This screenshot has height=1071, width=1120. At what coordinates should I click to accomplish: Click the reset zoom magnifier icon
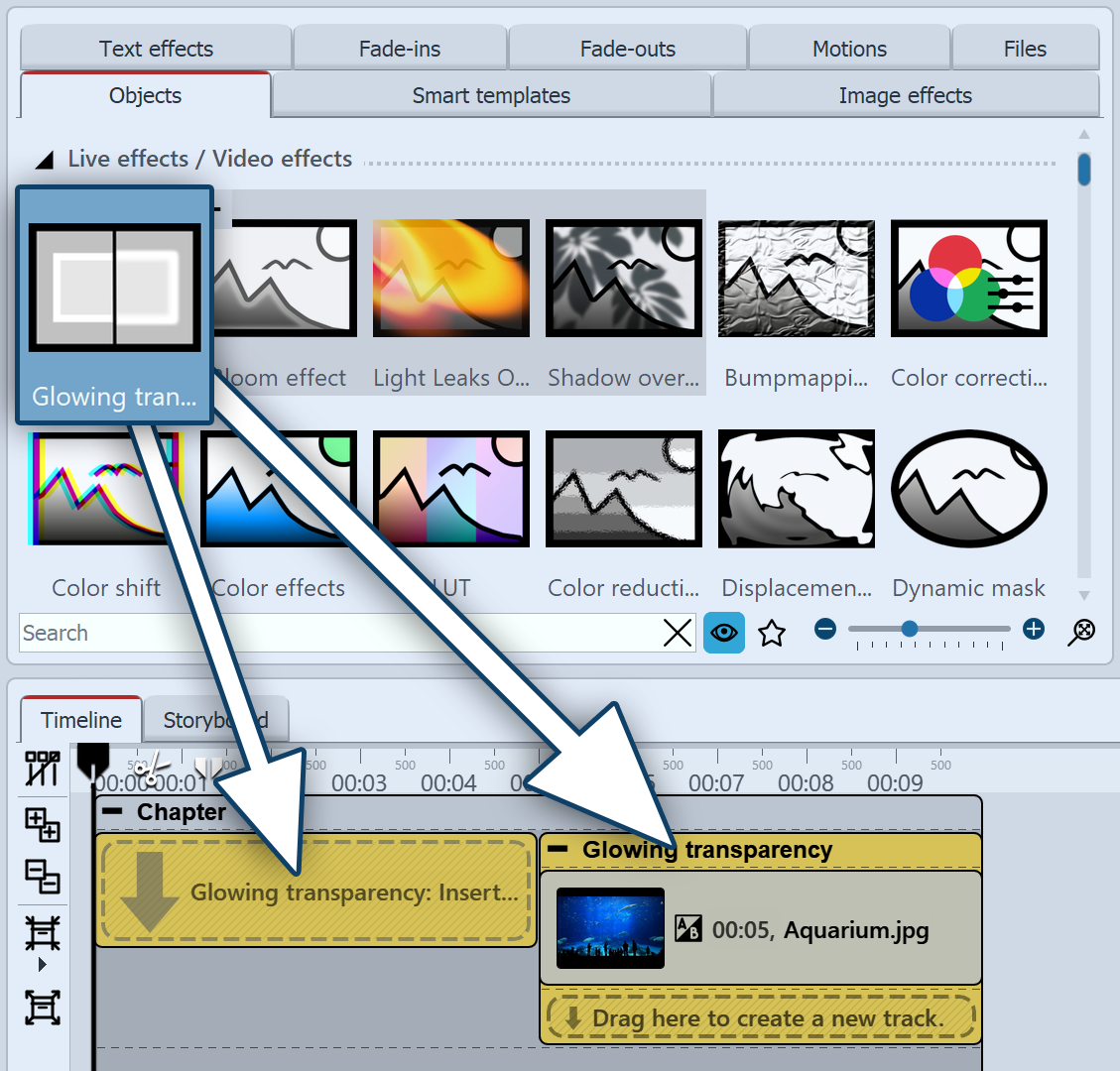(x=1081, y=632)
